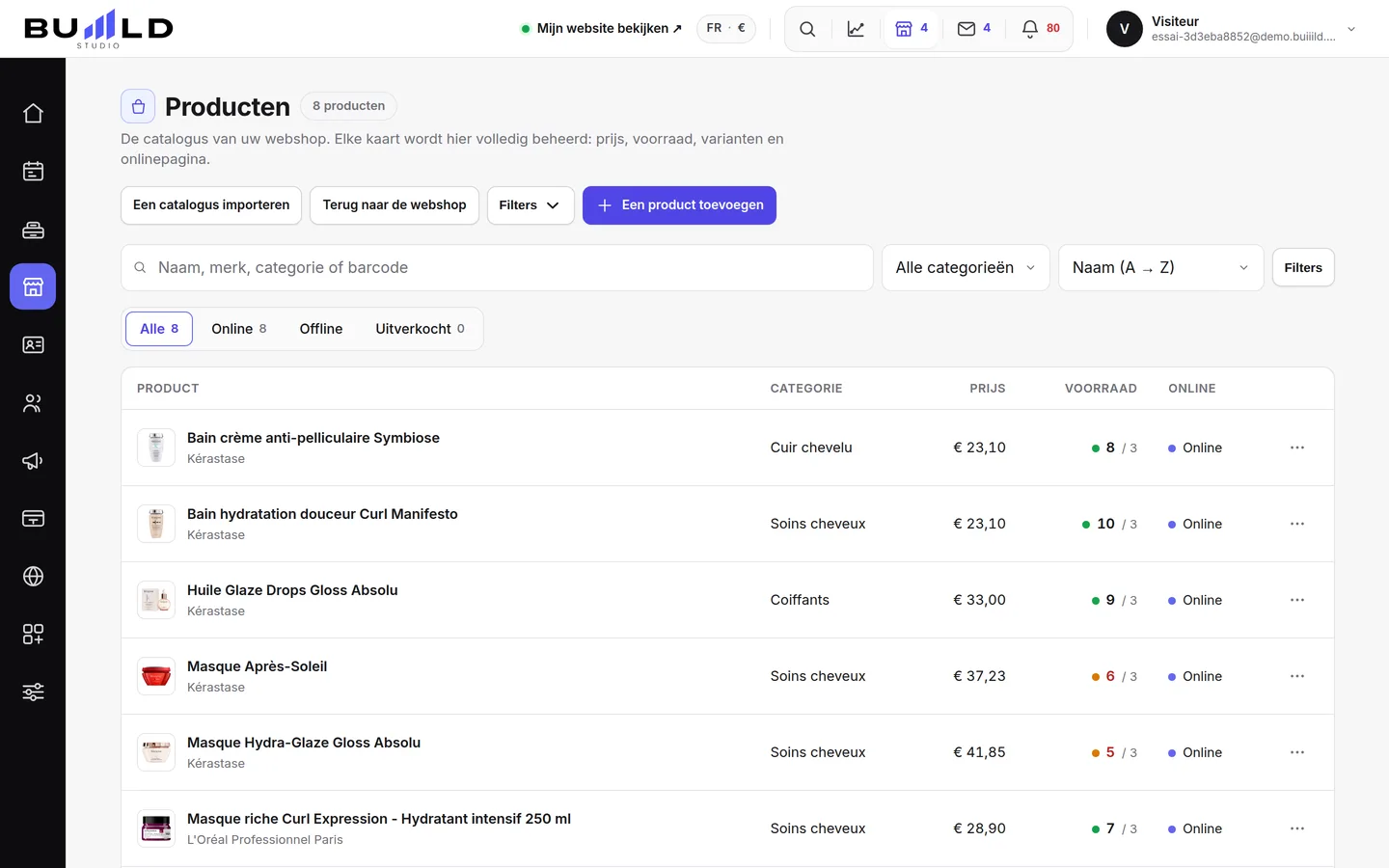Toggle Online status of Huile Glaze Drops Gloss Absolu

click(x=1195, y=600)
